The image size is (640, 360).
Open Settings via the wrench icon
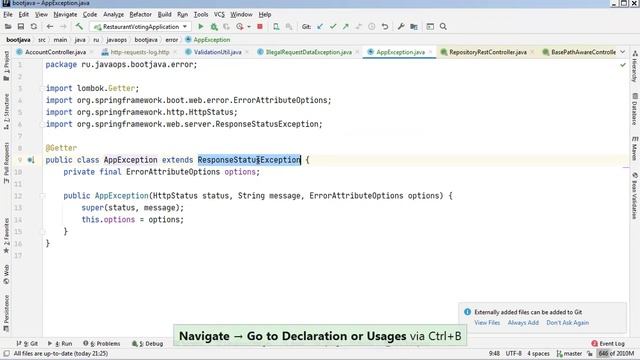pyautogui.click(x=401, y=27)
